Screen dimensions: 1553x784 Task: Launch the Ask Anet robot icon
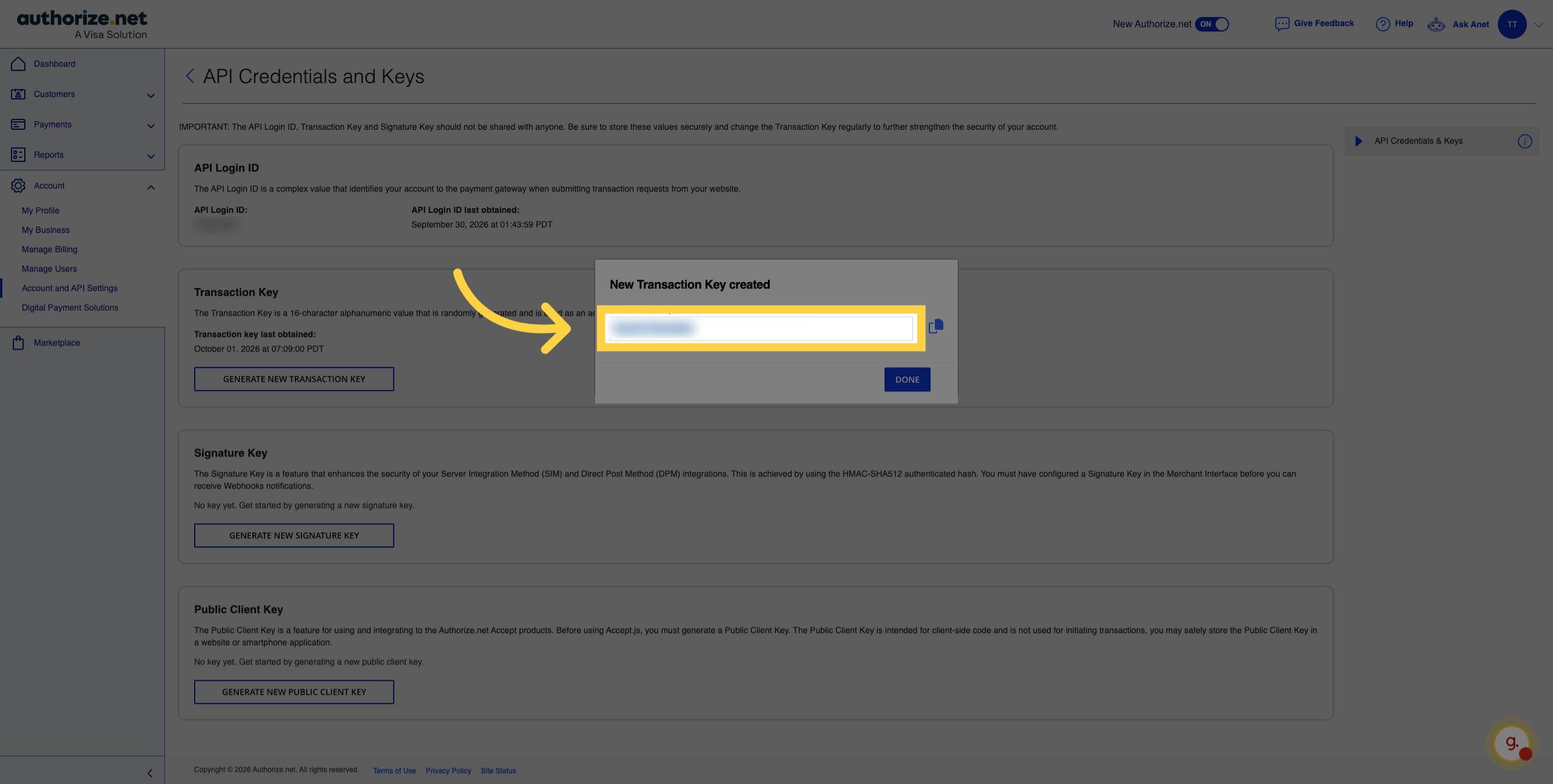1436,24
